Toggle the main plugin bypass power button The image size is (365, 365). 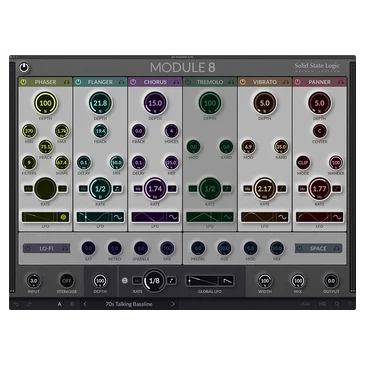pyautogui.click(x=24, y=68)
